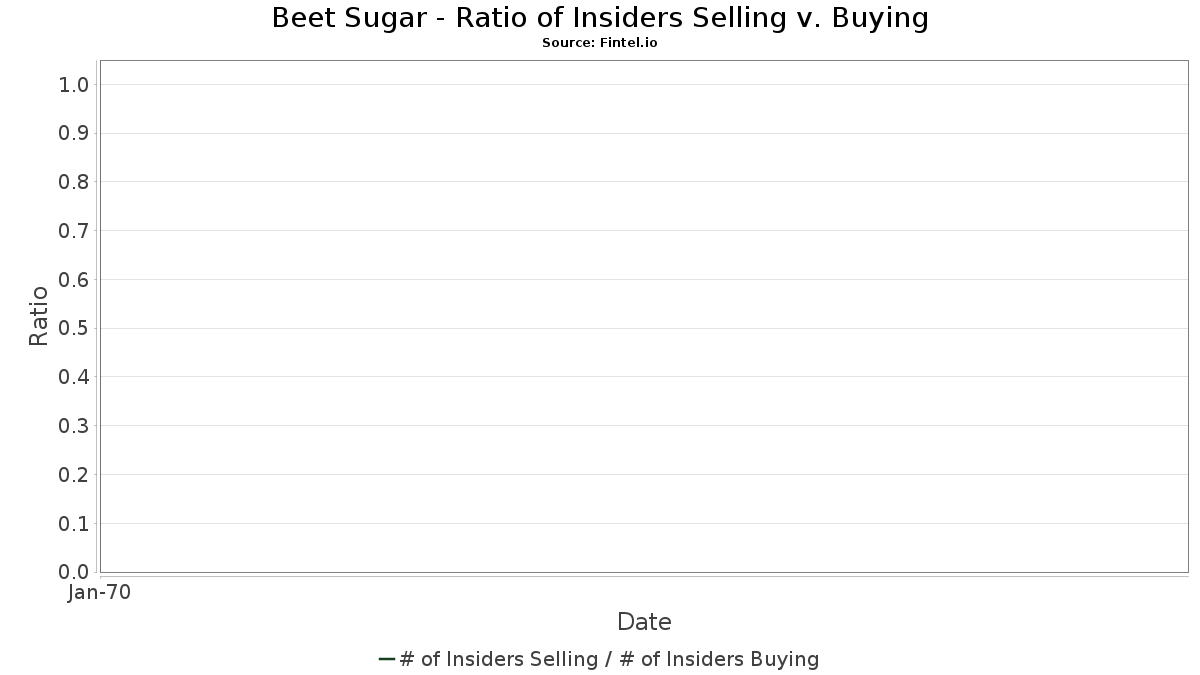Click the 0.5 horizontal gridline
This screenshot has width=1200, height=675.
click(x=644, y=328)
